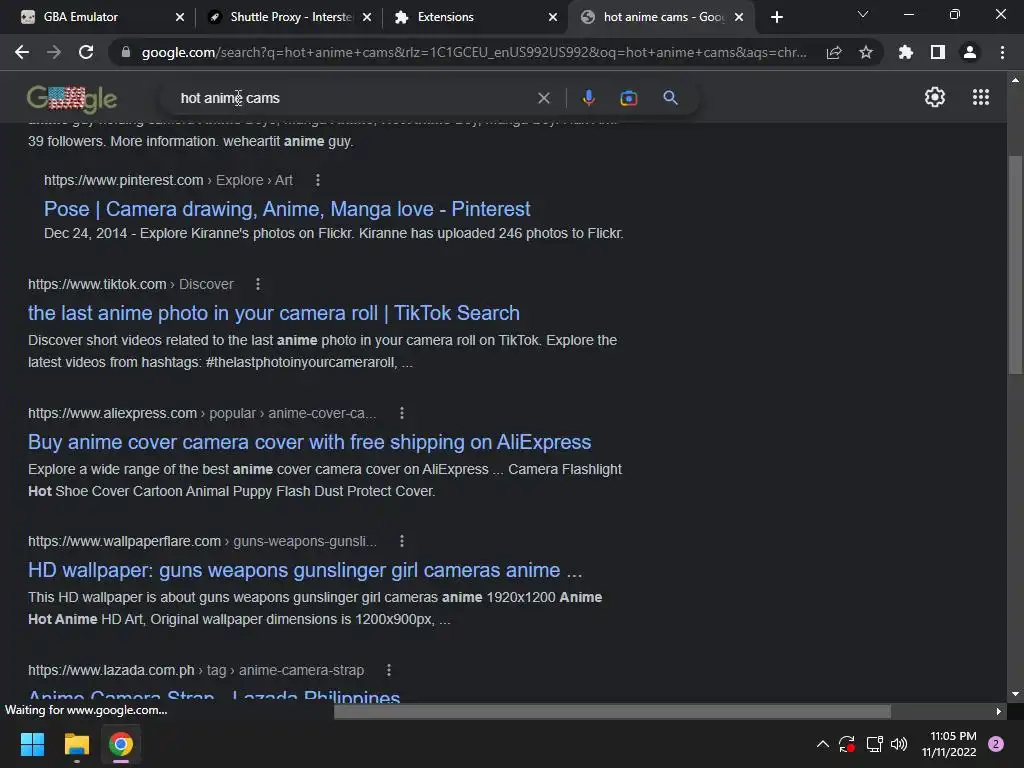The height and width of the screenshot is (768, 1024).
Task: Open HD wallpaper gunslinger girl result
Action: pos(305,570)
